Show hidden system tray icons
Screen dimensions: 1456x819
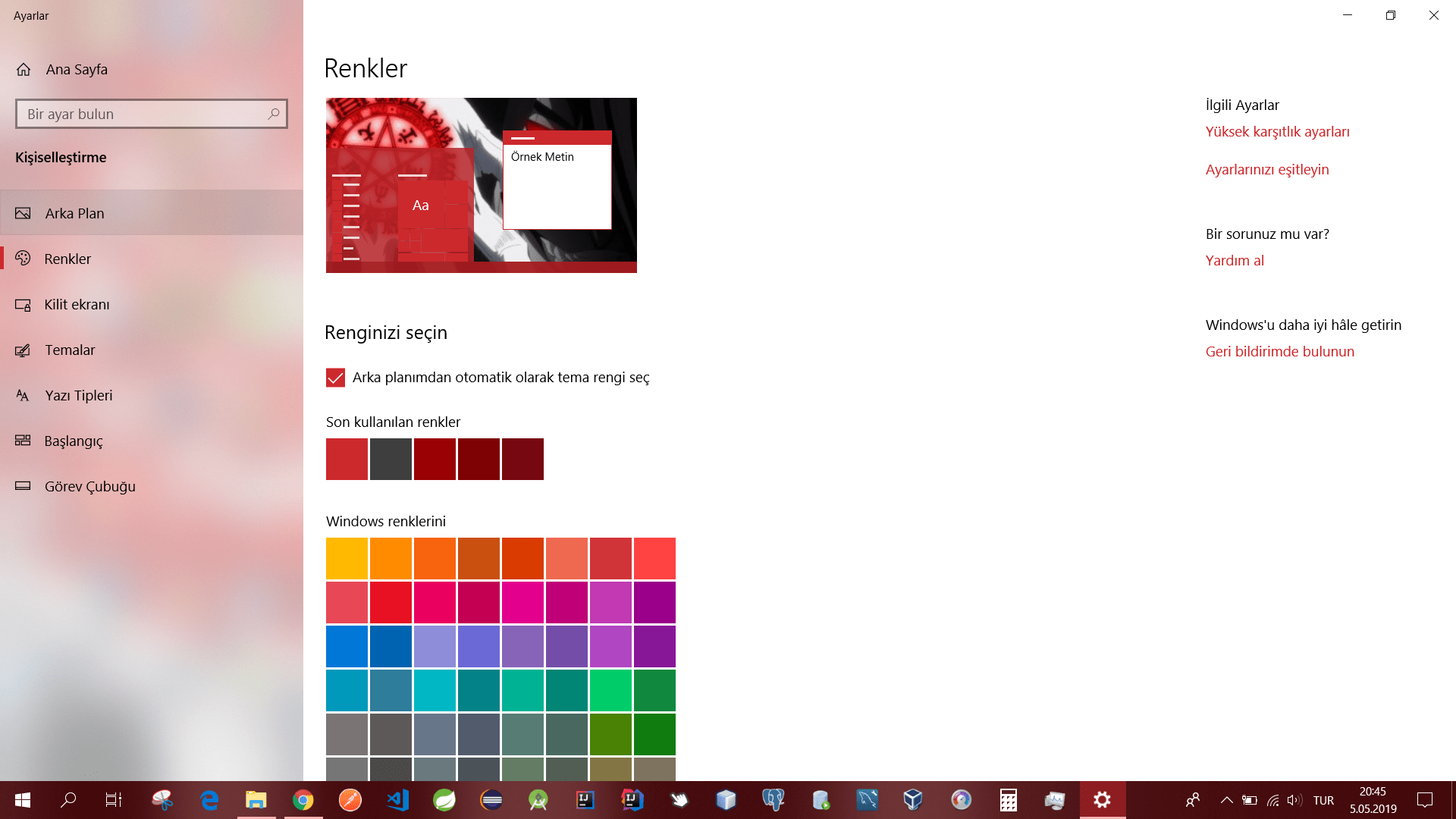point(1226,800)
